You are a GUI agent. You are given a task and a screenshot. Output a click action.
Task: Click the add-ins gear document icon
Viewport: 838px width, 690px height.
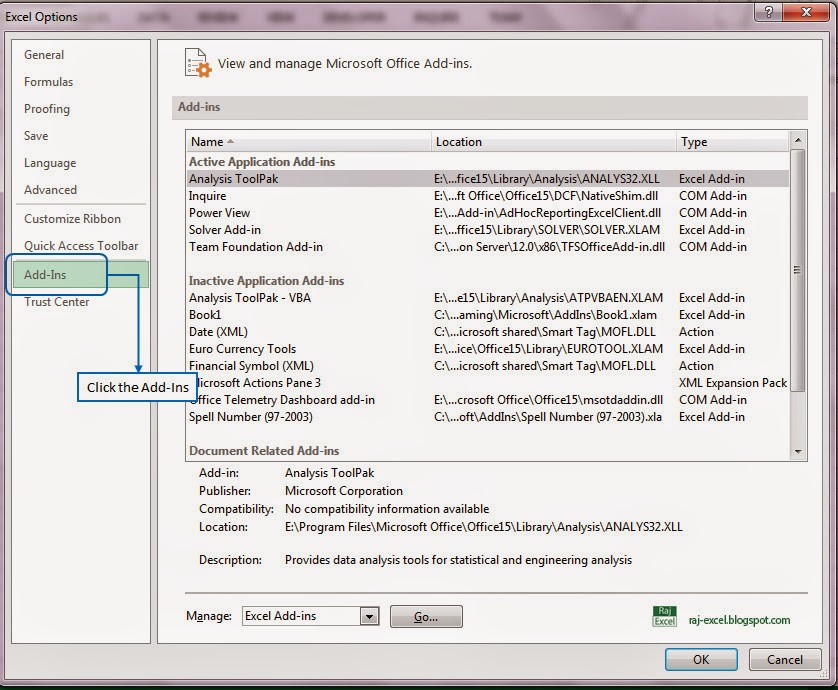[x=198, y=63]
